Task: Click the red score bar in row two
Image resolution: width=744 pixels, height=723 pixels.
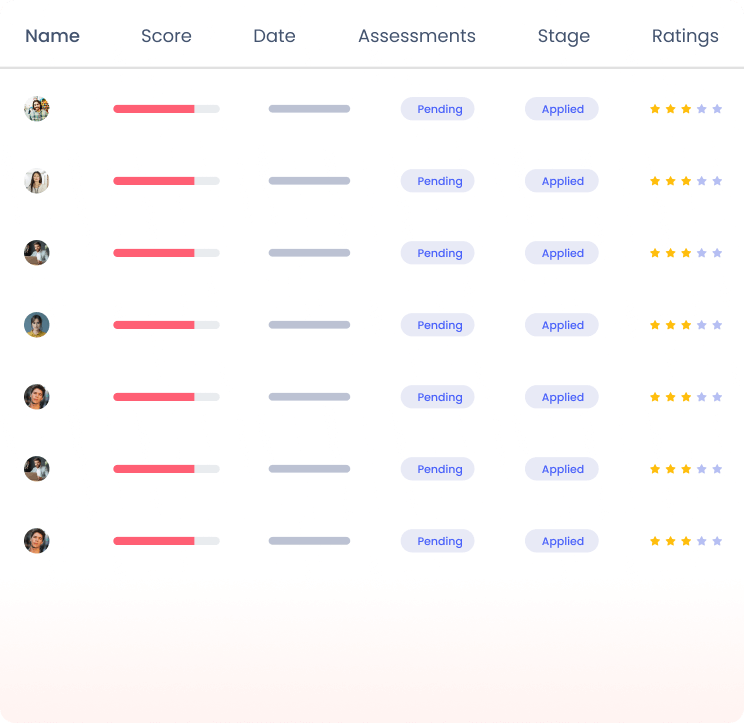Action: [x=154, y=181]
